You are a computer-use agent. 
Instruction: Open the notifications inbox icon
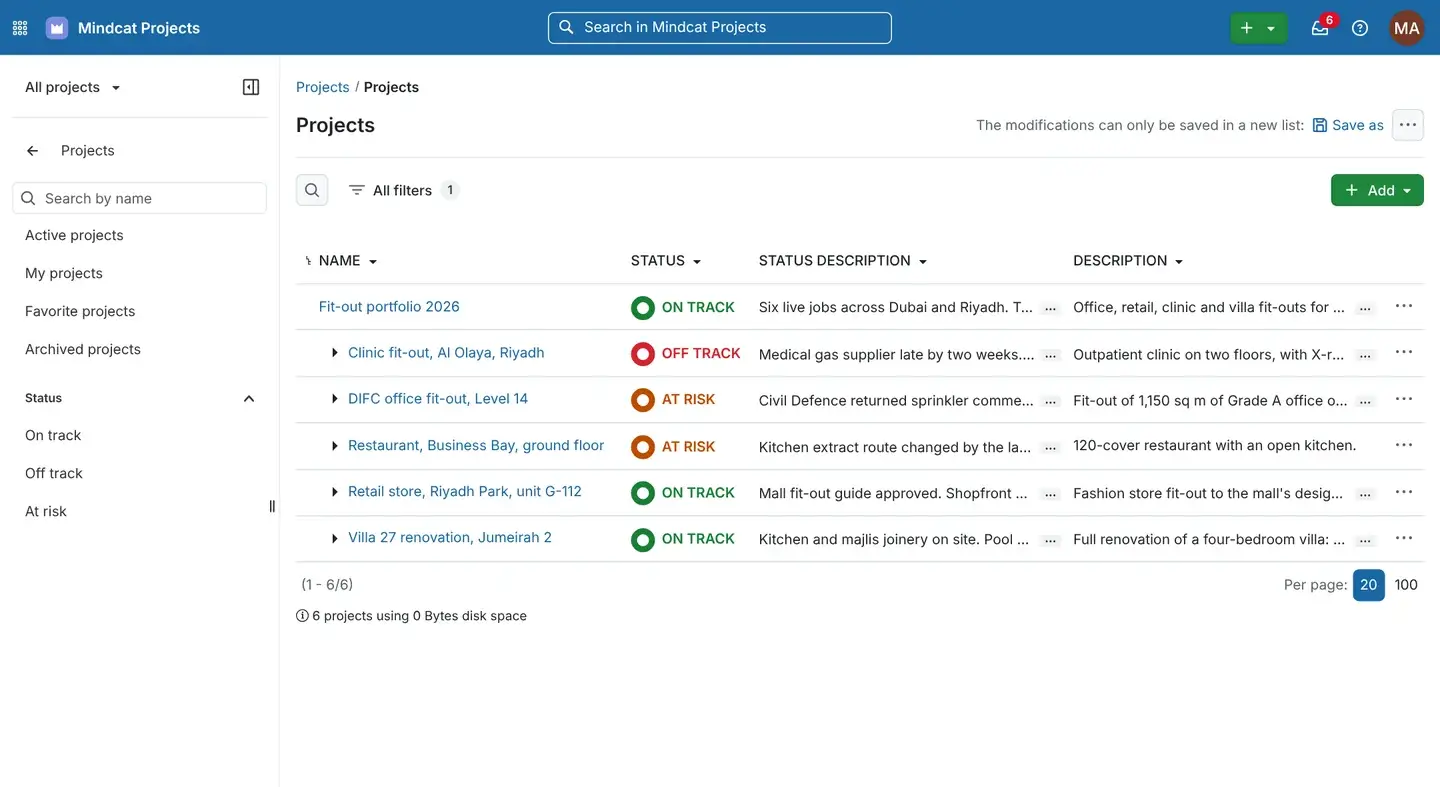[1320, 28]
